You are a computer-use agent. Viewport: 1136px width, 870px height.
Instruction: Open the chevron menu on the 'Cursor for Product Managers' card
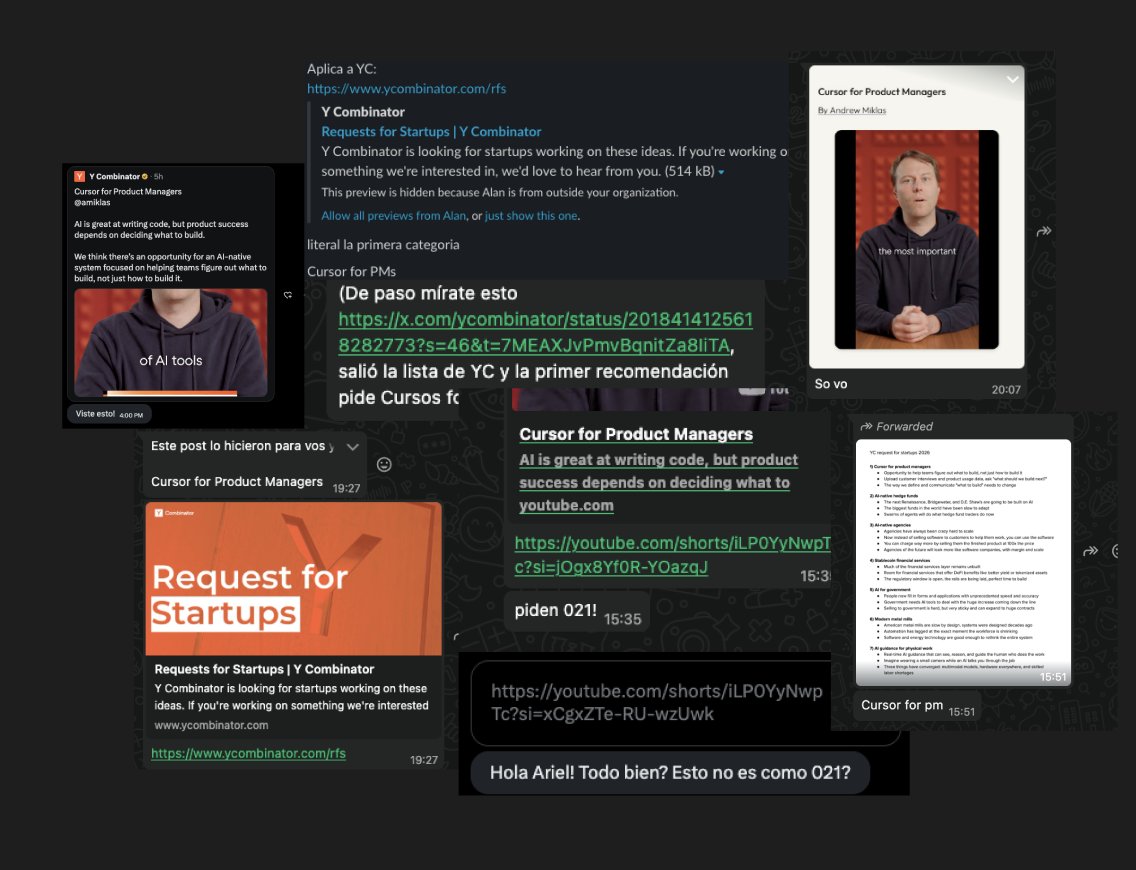coord(1013,79)
